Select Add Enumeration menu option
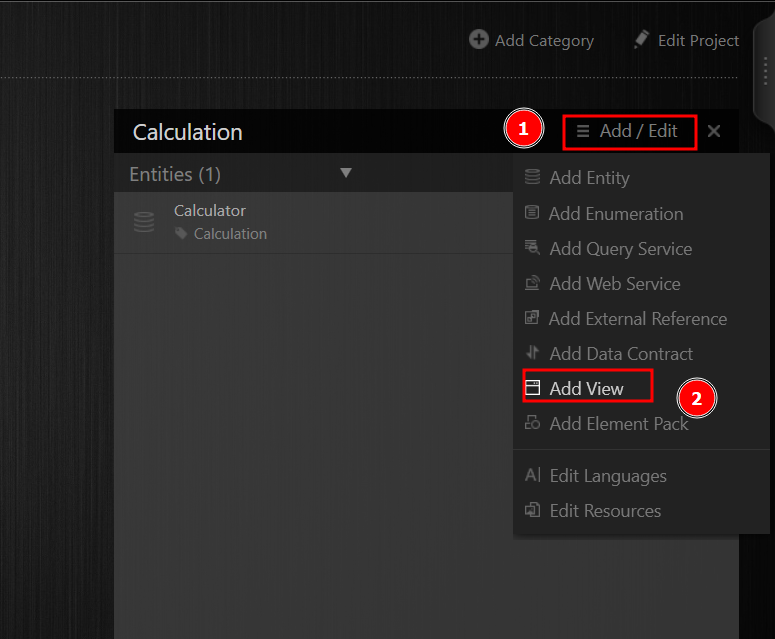The width and height of the screenshot is (775, 639). tap(615, 213)
